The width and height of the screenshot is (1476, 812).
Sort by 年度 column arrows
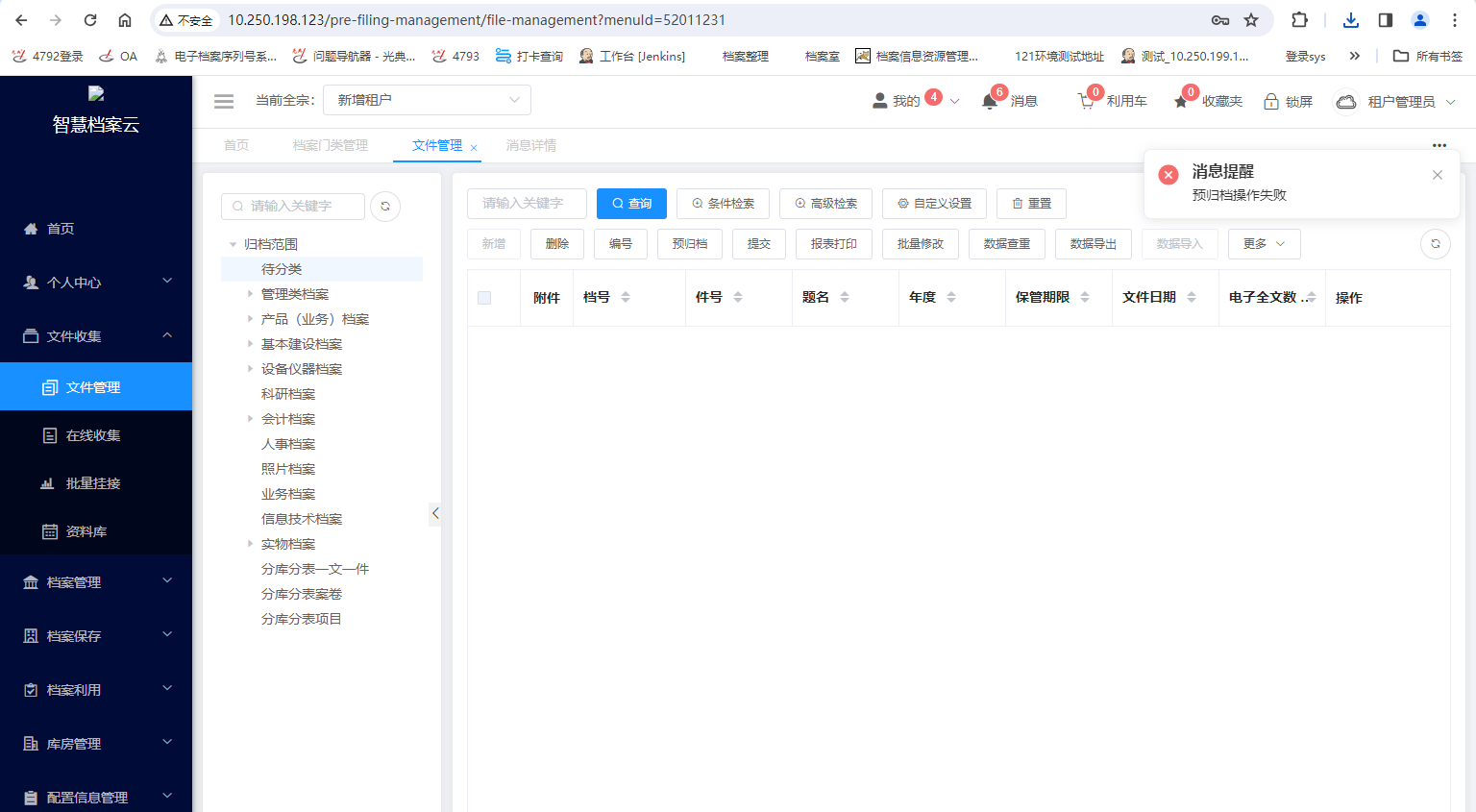(x=951, y=298)
